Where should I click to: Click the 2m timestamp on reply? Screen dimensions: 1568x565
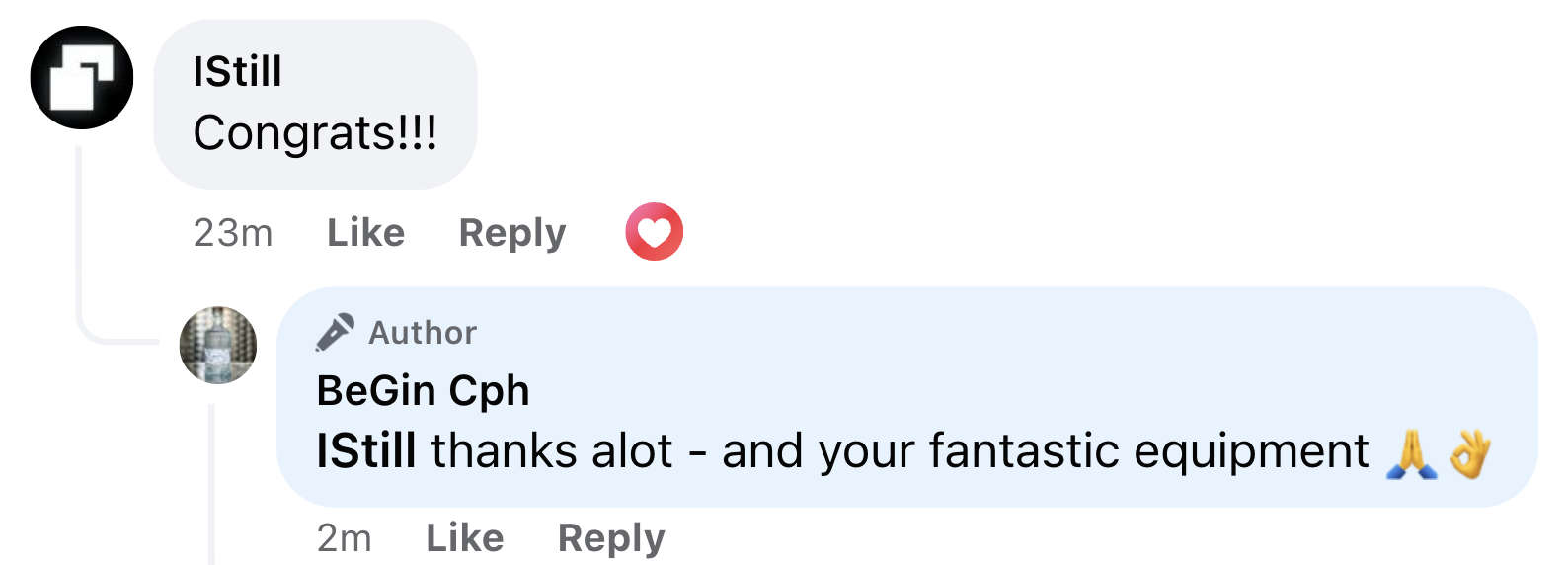[x=344, y=538]
